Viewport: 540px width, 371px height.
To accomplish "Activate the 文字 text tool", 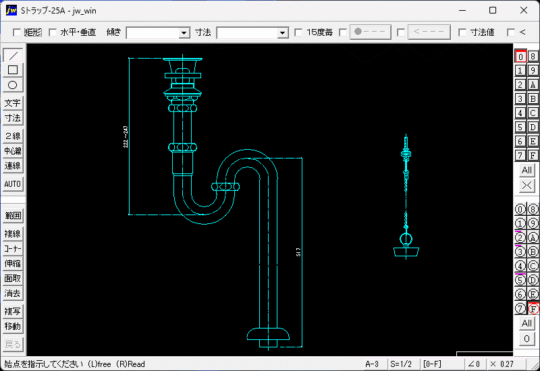I will point(13,103).
